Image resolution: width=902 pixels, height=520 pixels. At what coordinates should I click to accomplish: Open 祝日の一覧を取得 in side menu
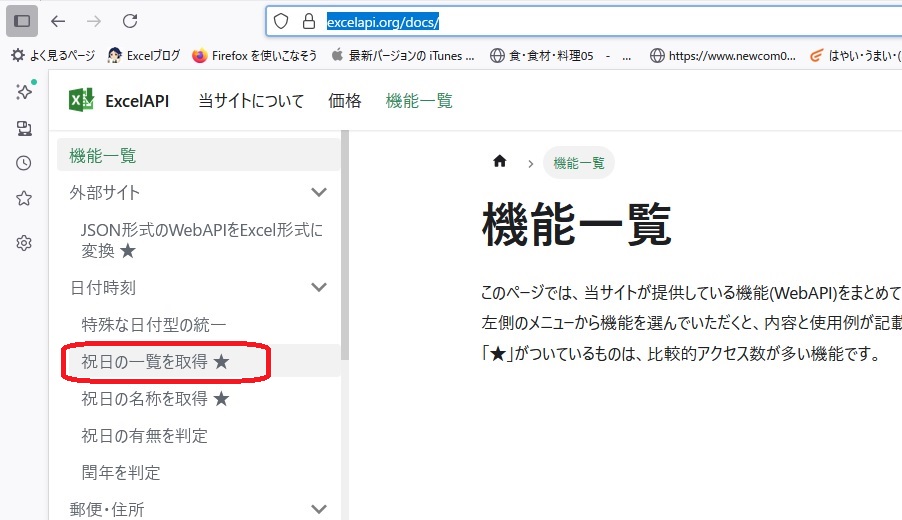point(155,362)
